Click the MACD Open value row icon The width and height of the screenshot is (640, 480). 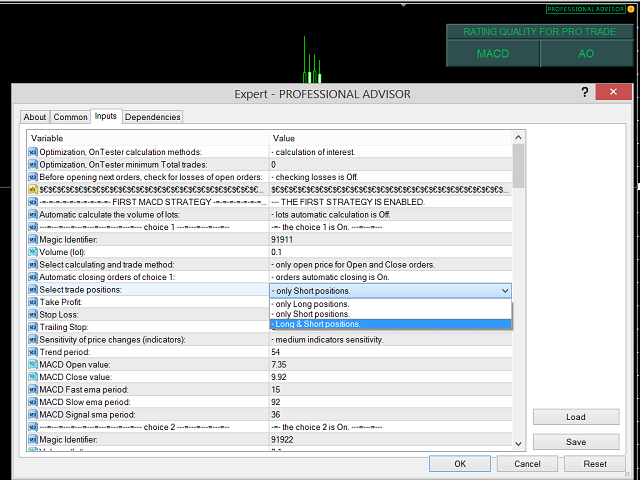(32, 365)
